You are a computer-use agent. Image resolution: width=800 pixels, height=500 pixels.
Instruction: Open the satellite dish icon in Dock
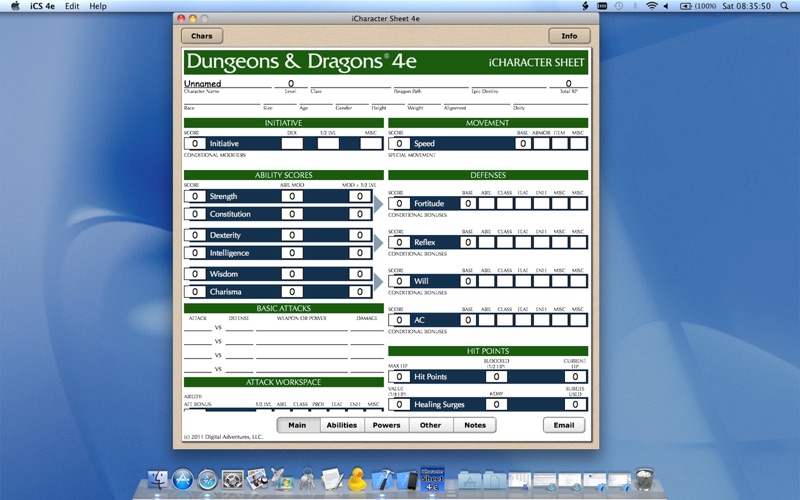[x=283, y=480]
